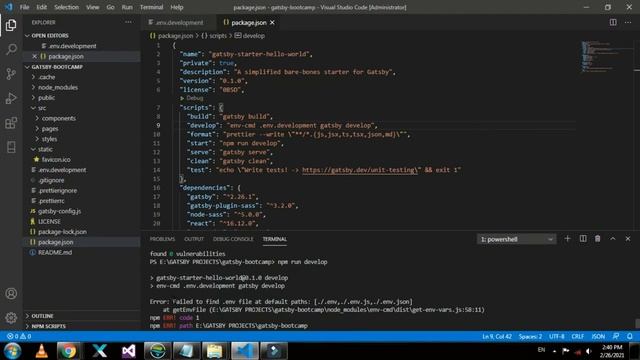Open the Extensions view
Image resolution: width=640 pixels, height=360 pixels.
click(x=11, y=123)
